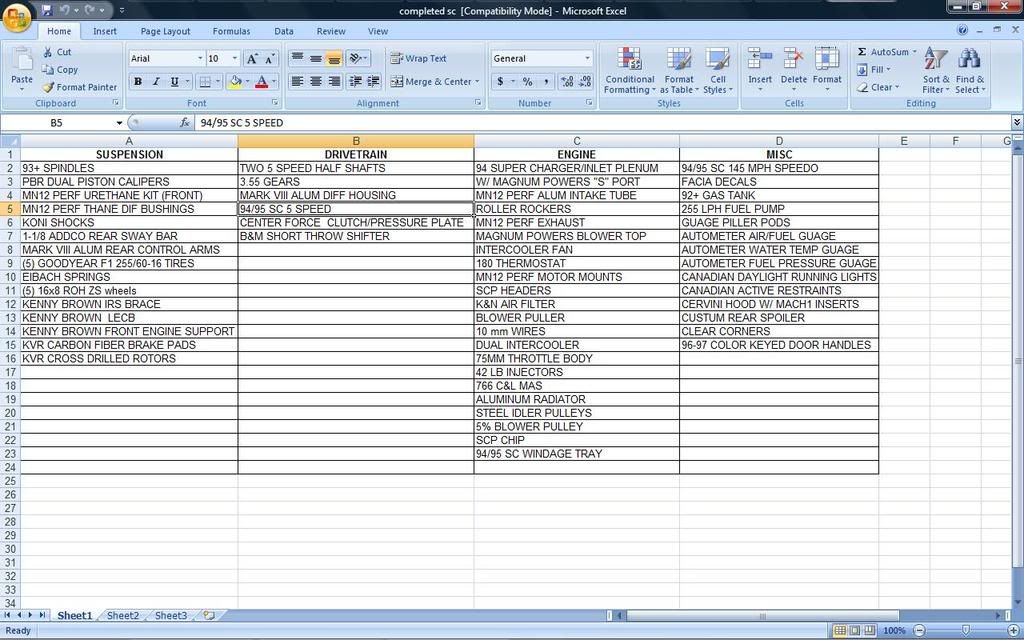The height and width of the screenshot is (640, 1024).
Task: Align text to the right
Action: click(x=334, y=82)
